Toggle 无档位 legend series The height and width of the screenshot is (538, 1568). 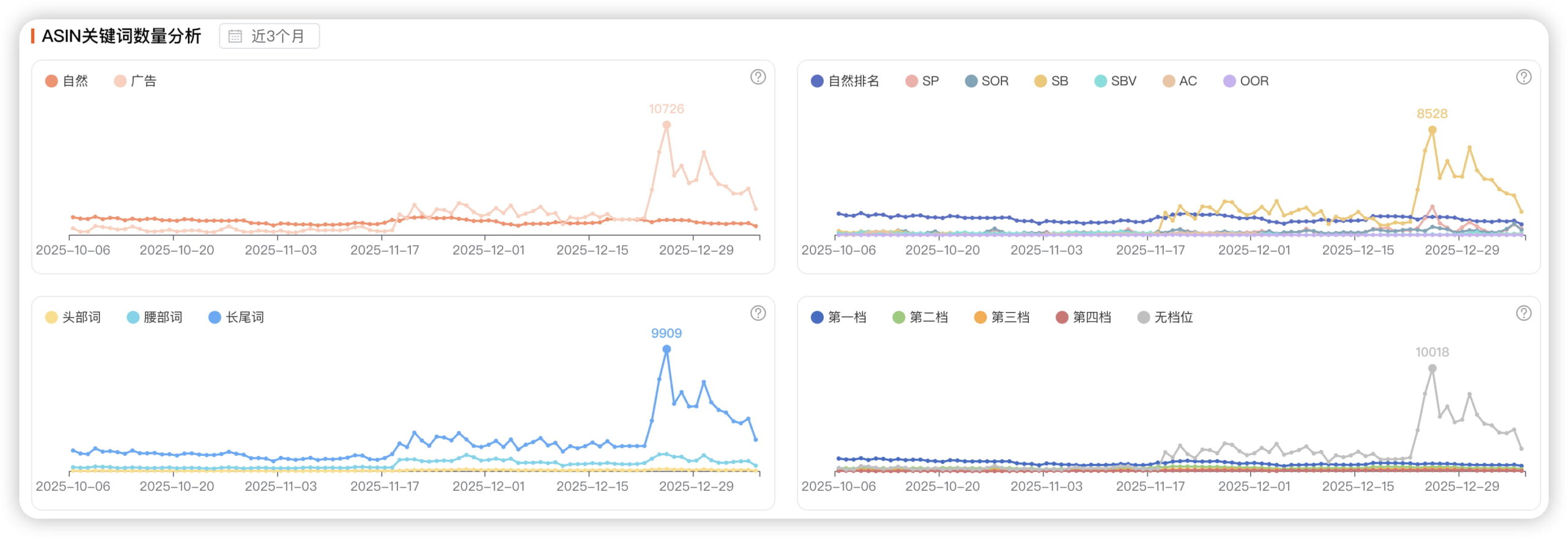[x=1165, y=317]
